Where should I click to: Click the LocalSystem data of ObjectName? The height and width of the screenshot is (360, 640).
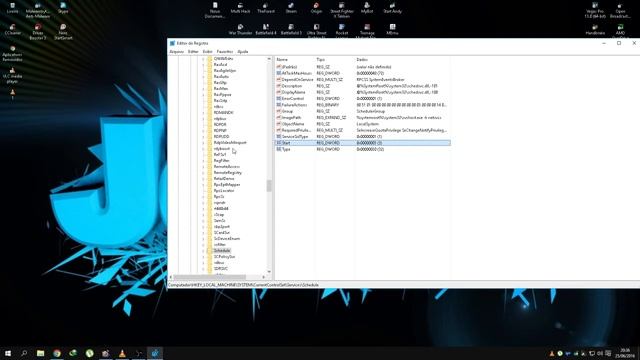[367, 124]
